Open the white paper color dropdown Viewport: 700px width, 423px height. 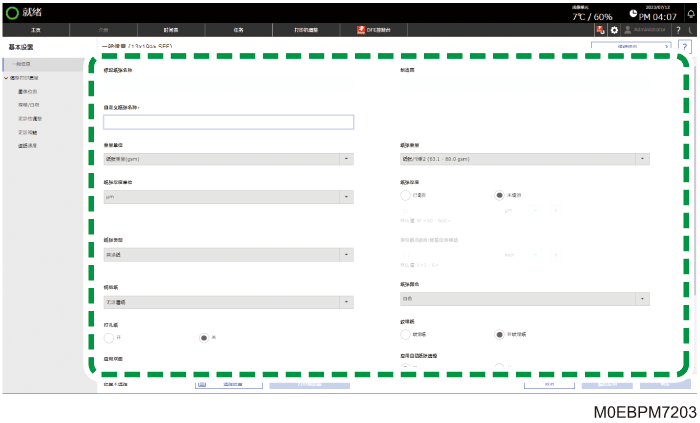point(525,299)
